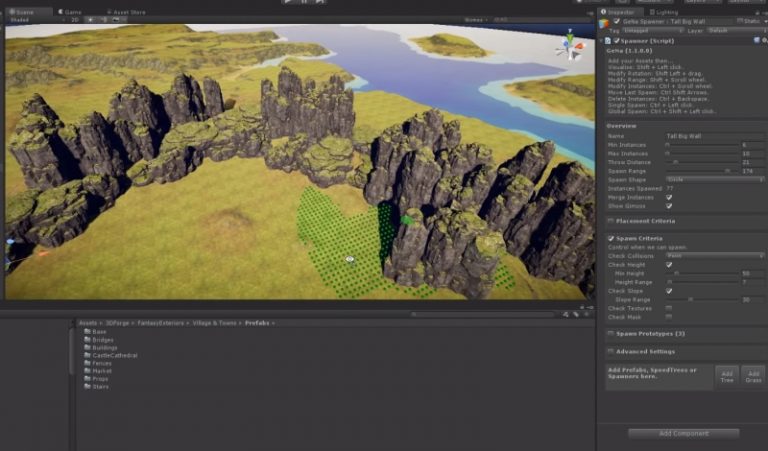
Task: Enable the Check Textures checkbox
Action: [669, 309]
